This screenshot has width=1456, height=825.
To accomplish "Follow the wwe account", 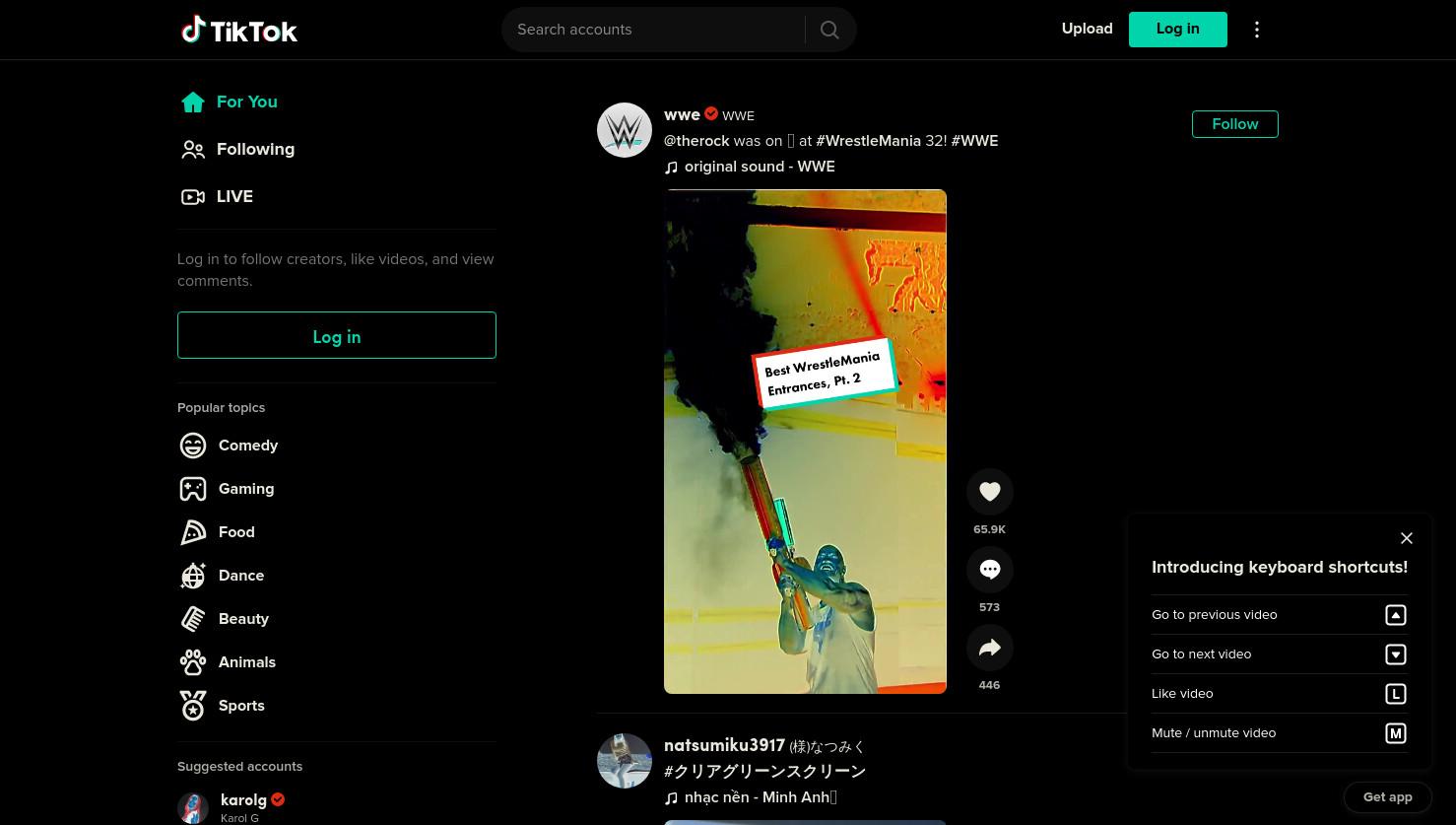I will [1235, 124].
